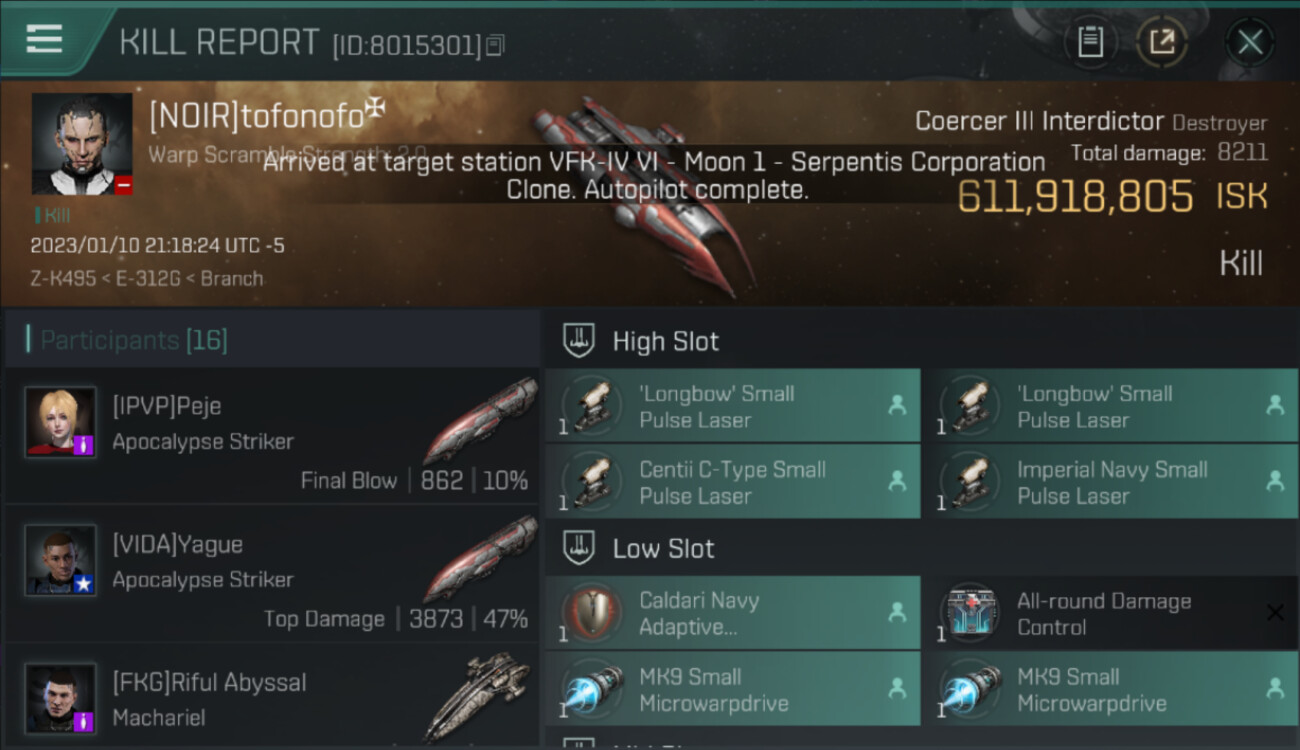Open Peje pilot portrait
Image resolution: width=1300 pixels, height=750 pixels.
tap(61, 422)
